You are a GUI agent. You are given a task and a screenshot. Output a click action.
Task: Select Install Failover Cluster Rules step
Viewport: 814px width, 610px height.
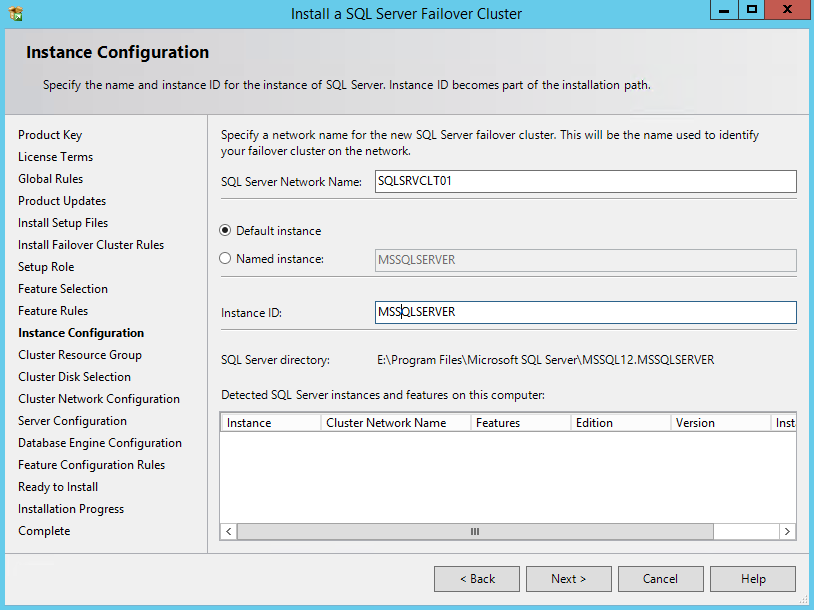tap(91, 245)
